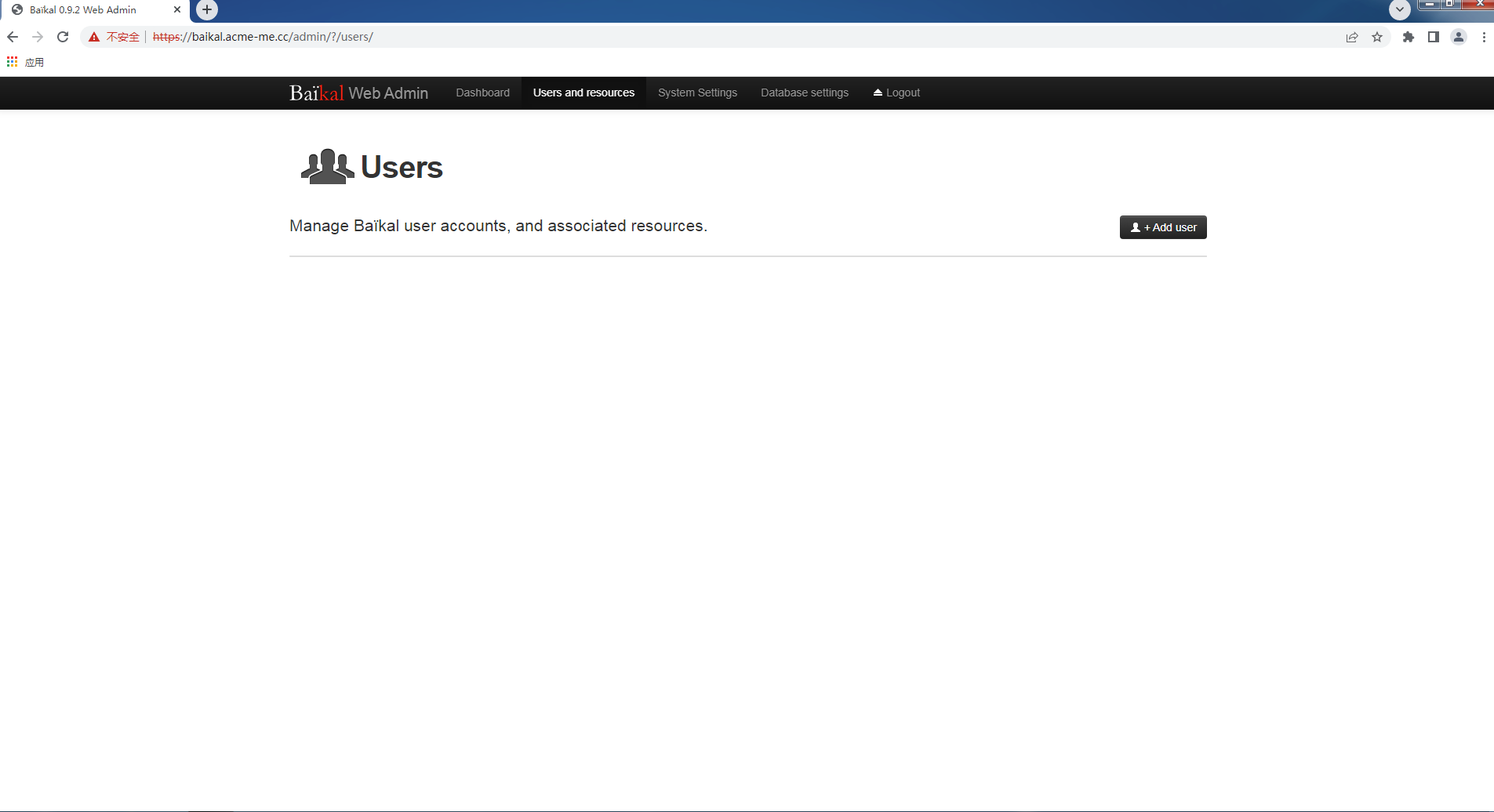This screenshot has width=1494, height=812.
Task: Reload the page
Action: pyautogui.click(x=63, y=37)
